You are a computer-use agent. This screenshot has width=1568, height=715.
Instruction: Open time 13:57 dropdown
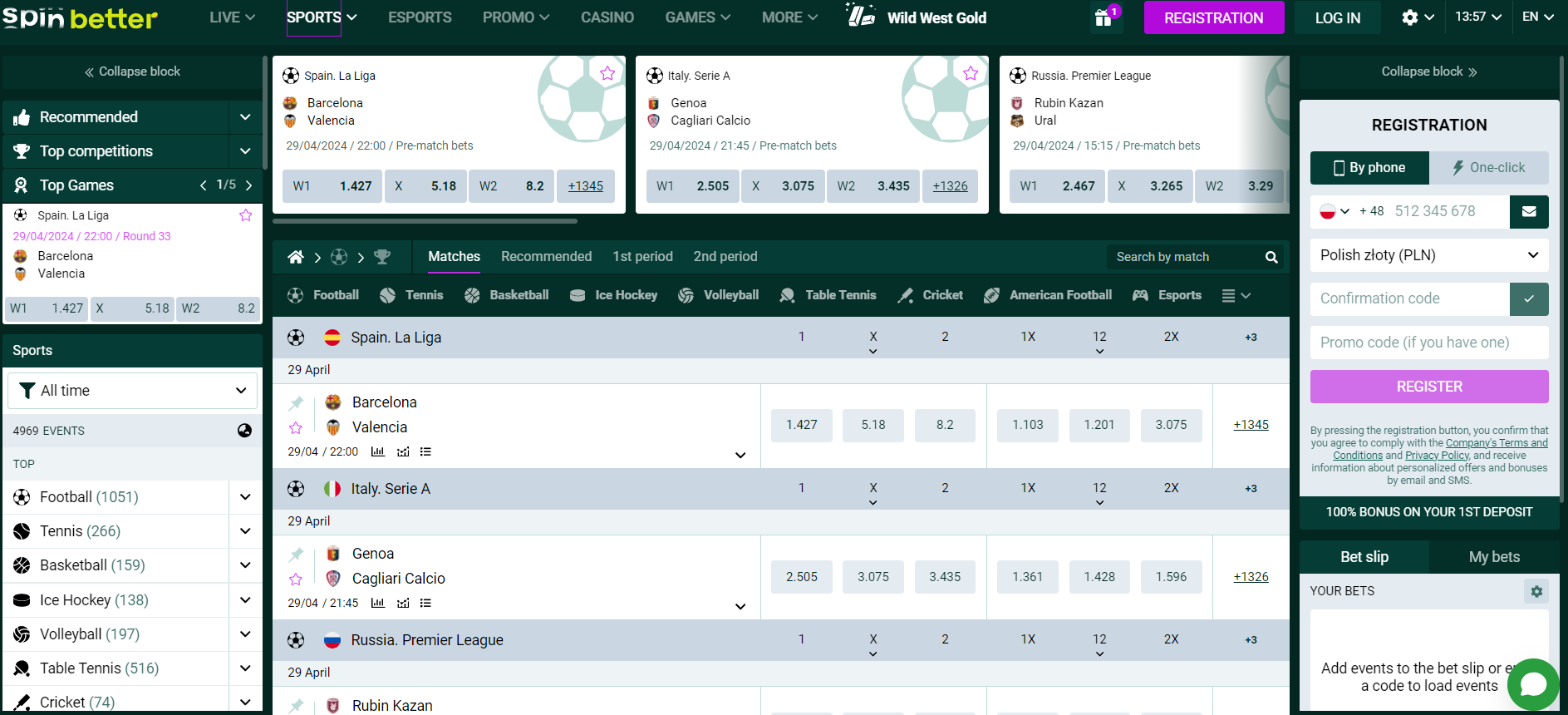[x=1478, y=17]
